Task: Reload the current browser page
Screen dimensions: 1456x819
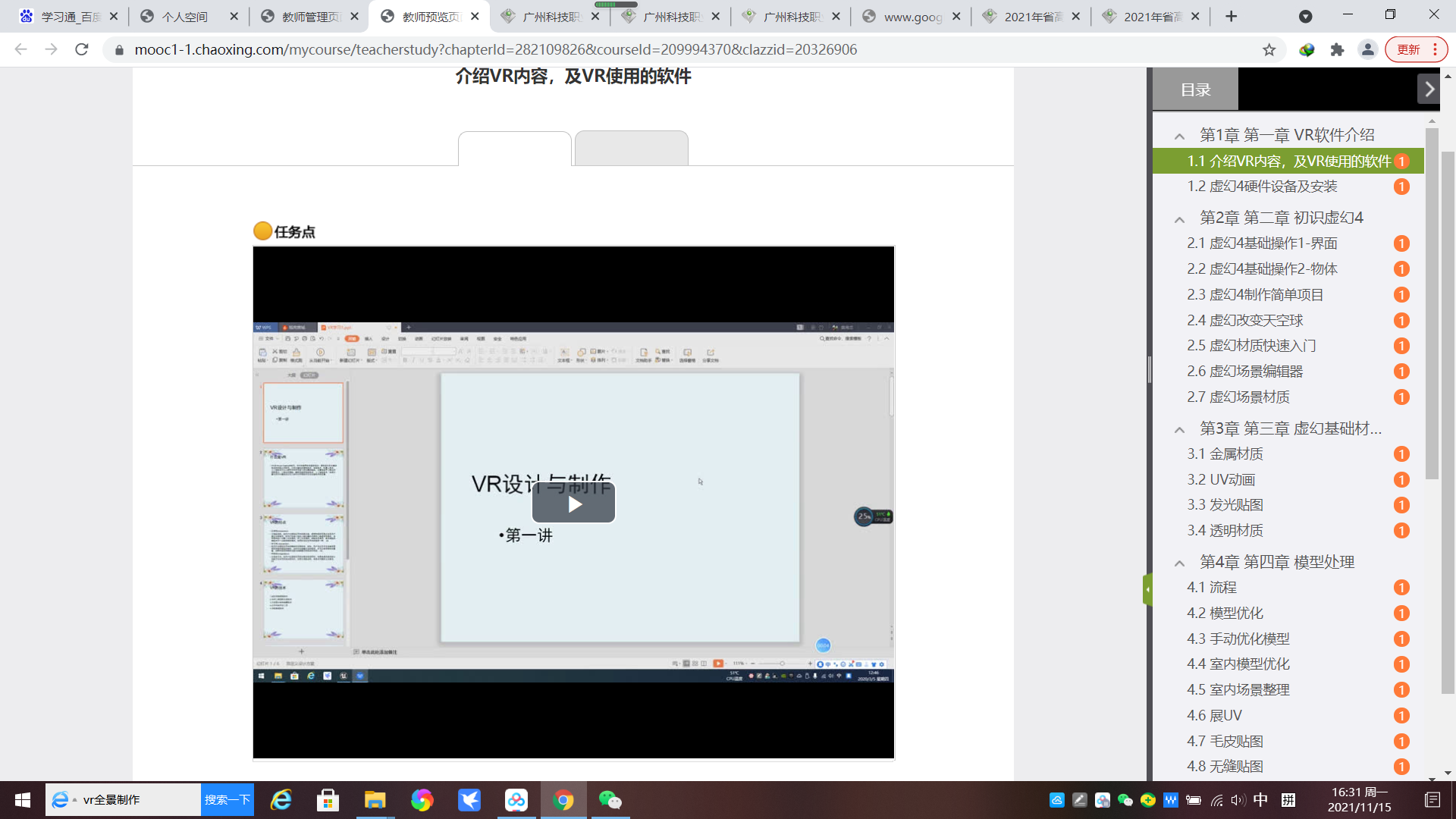Action: click(82, 49)
